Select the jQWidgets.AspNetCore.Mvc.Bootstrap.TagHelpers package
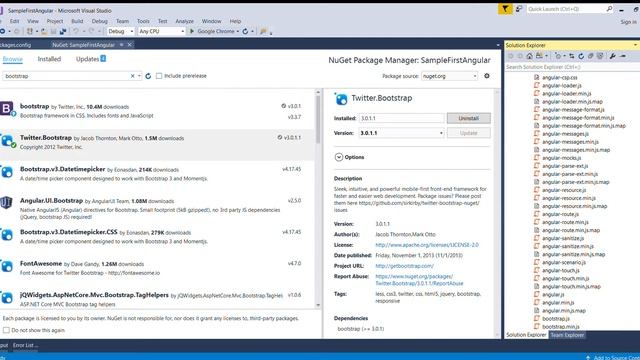This screenshot has width=640, height=360. coord(157,299)
